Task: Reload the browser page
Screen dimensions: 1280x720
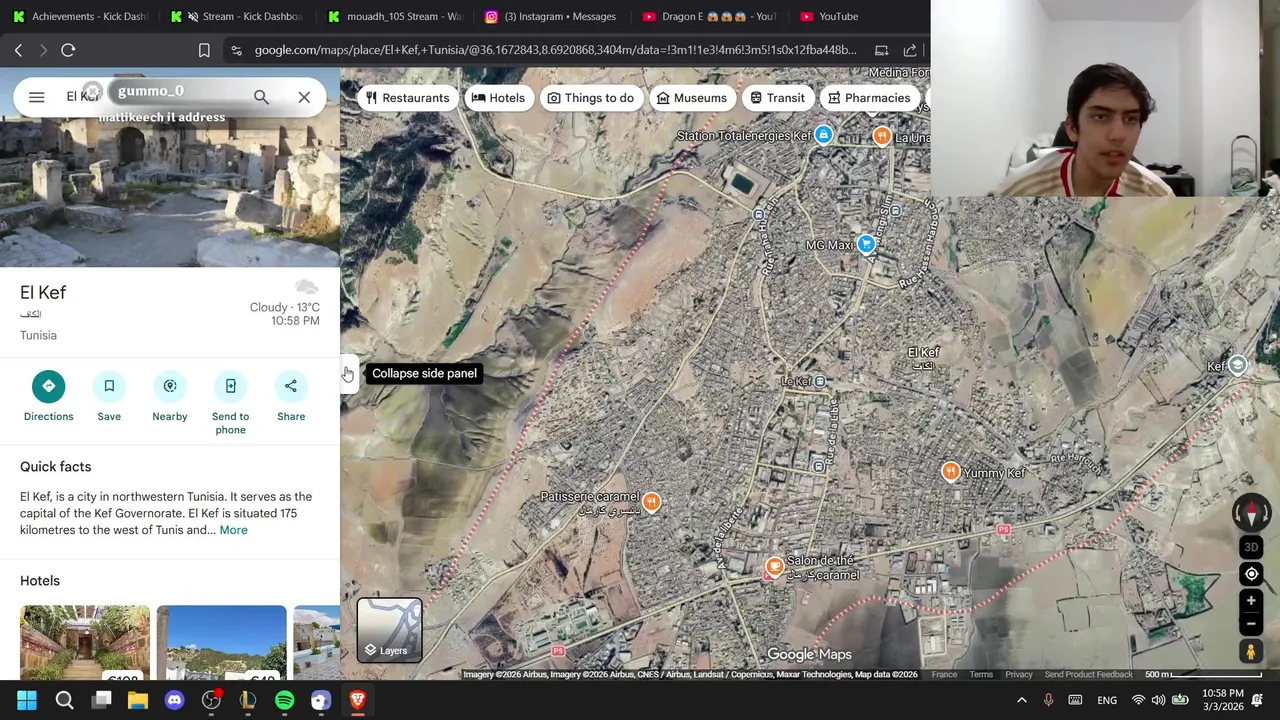Action: pos(68,50)
